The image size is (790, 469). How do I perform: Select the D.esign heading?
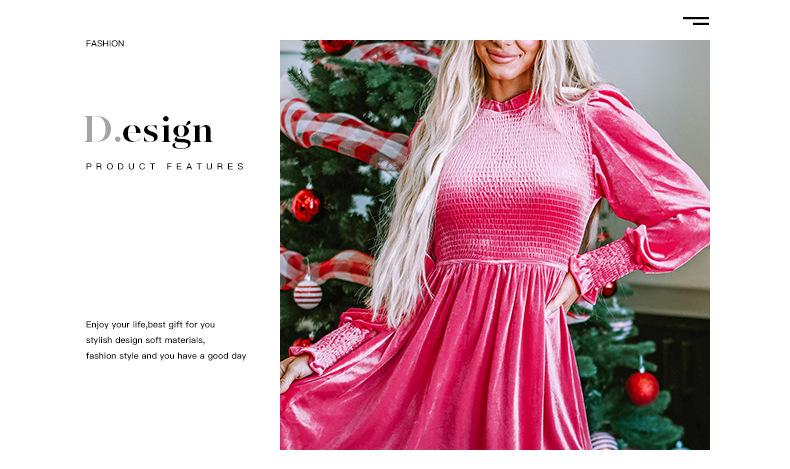point(149,131)
